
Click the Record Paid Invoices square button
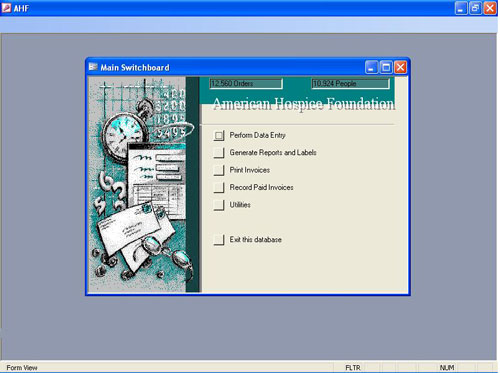click(219, 187)
